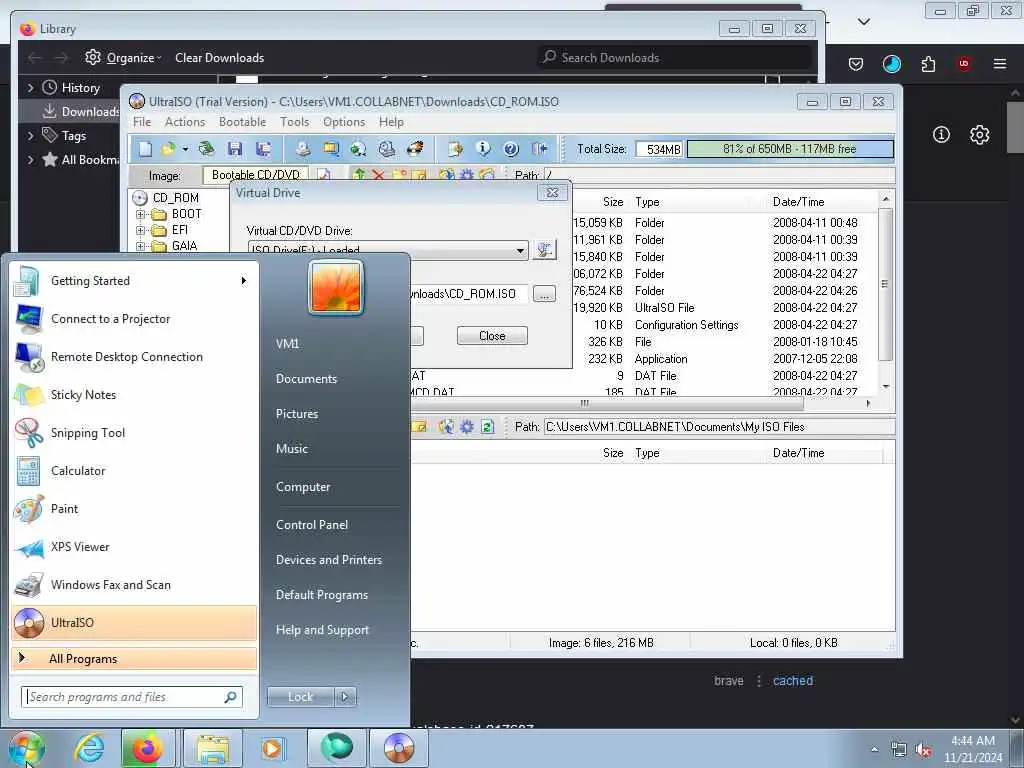The width and height of the screenshot is (1024, 768).
Task: Click the 81% of 650MB capacity bar
Action: click(790, 149)
